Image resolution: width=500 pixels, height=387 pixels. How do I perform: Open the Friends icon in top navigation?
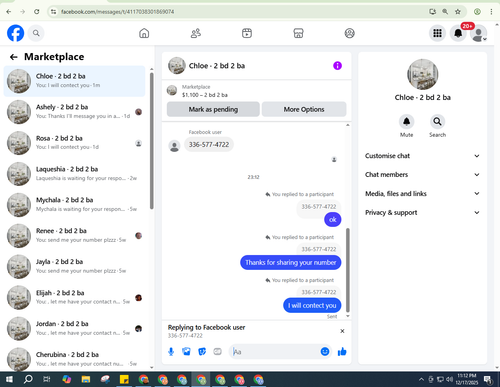[x=196, y=33]
